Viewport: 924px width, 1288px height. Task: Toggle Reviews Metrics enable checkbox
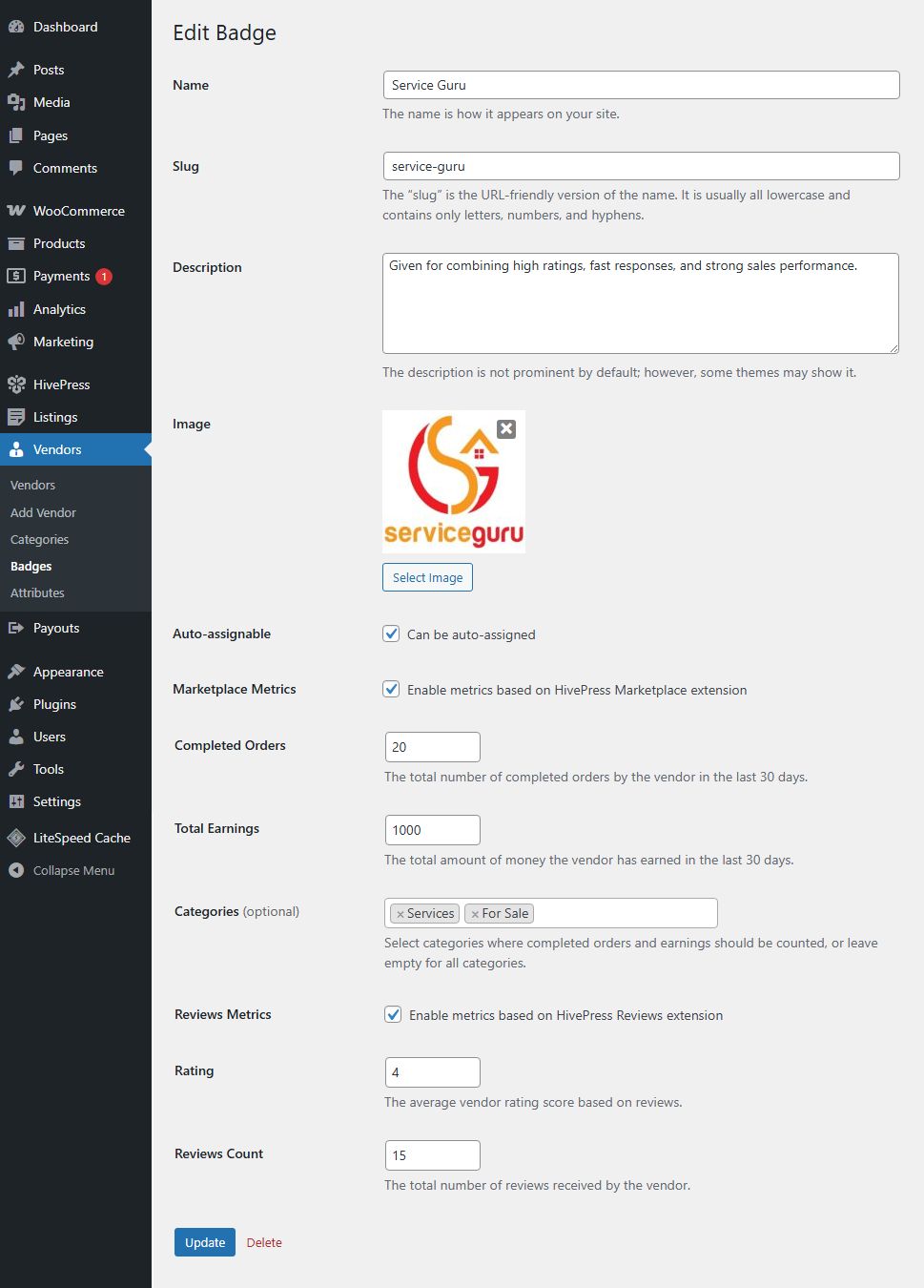point(393,1014)
